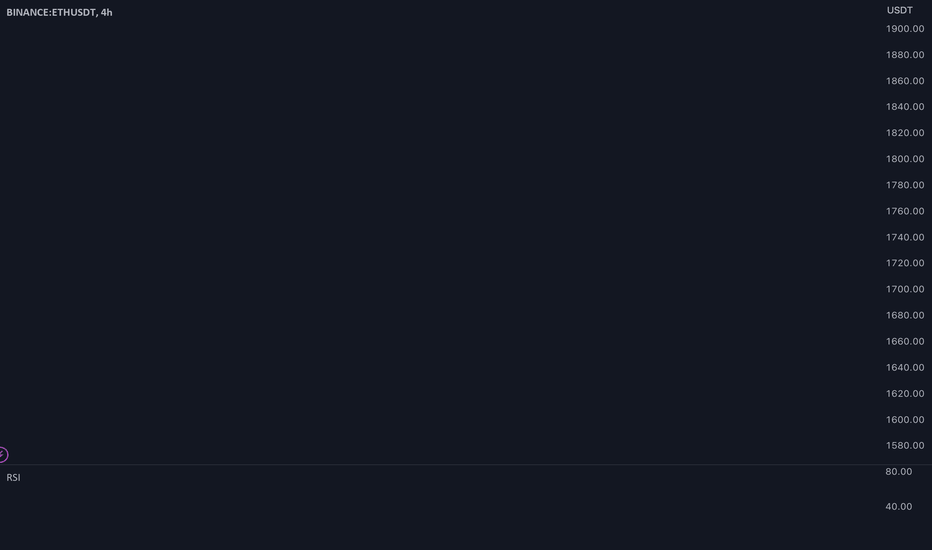Click the BINANCE:ETHUSDT, 4h symbol title
The height and width of the screenshot is (550, 932).
pyautogui.click(x=59, y=12)
